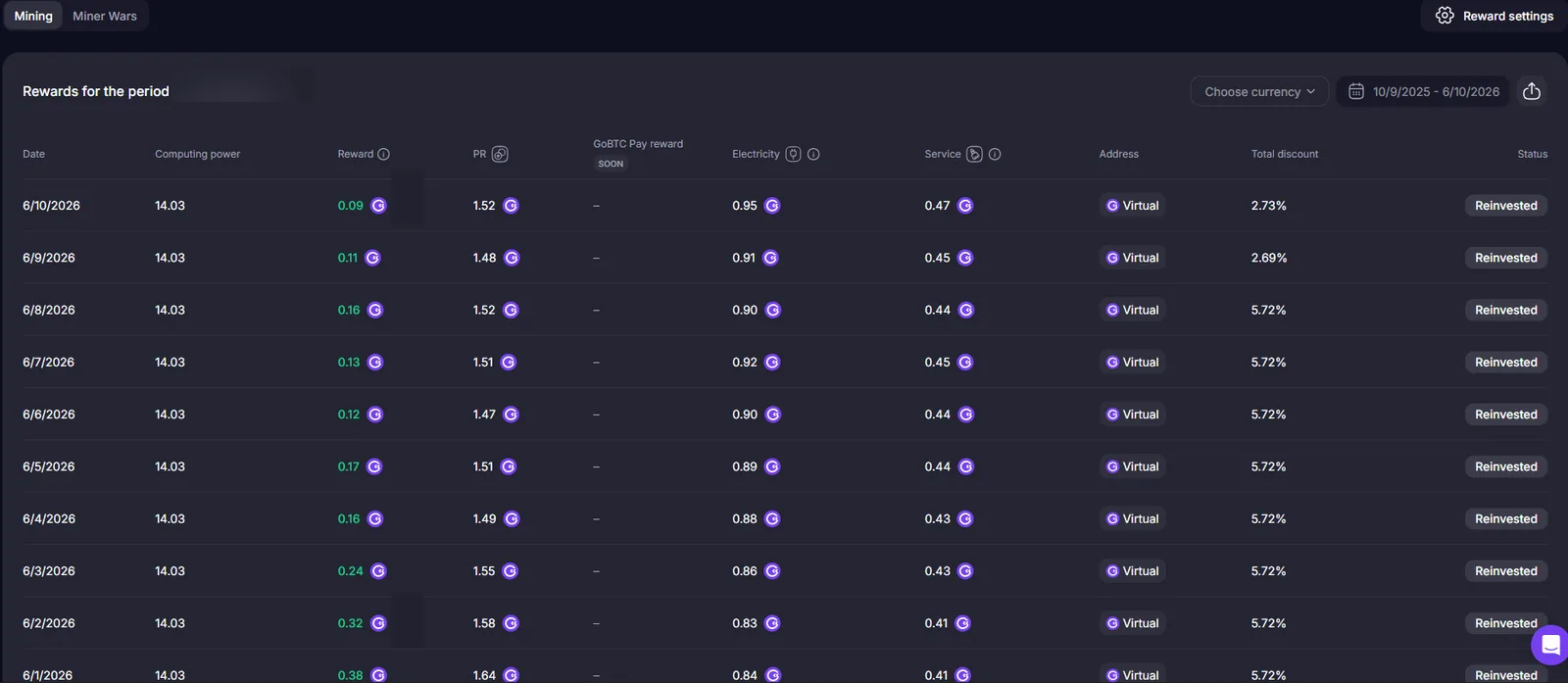This screenshot has height=683, width=1568.
Task: Click electricity value 0.88
Action: 745,519
